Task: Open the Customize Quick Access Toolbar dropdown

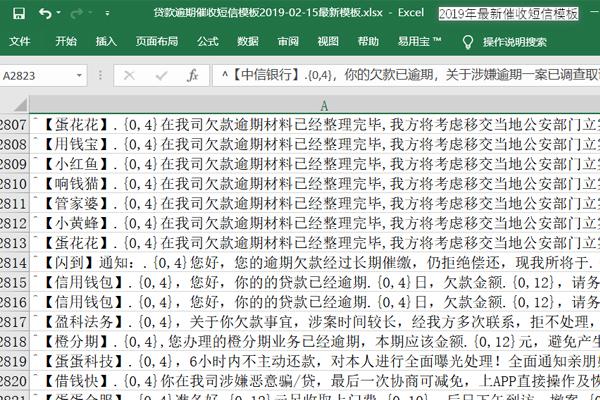Action: (108, 13)
